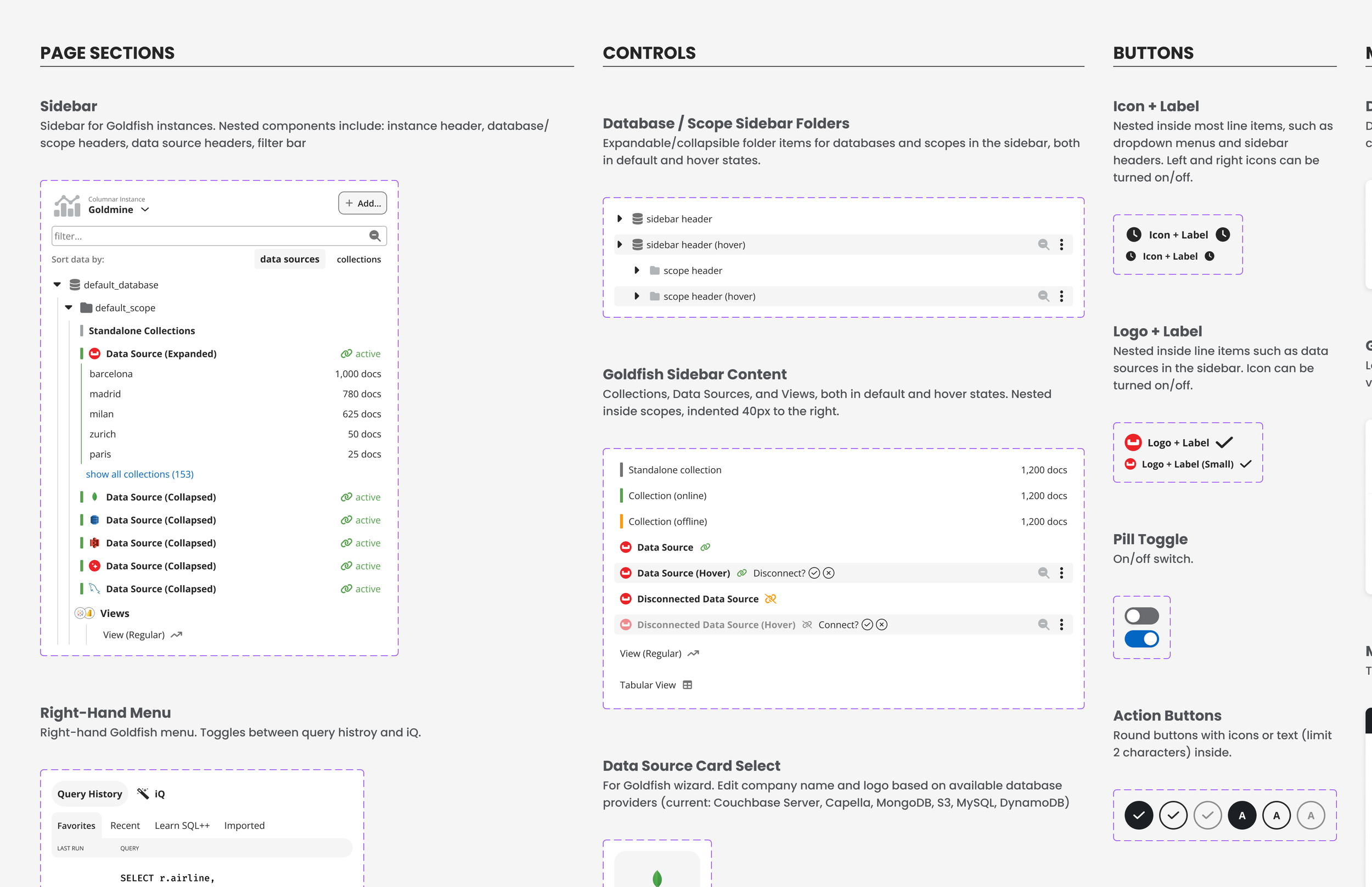1372x887 pixels.
Task: Click the table icon next to Tabular View
Action: click(x=687, y=685)
